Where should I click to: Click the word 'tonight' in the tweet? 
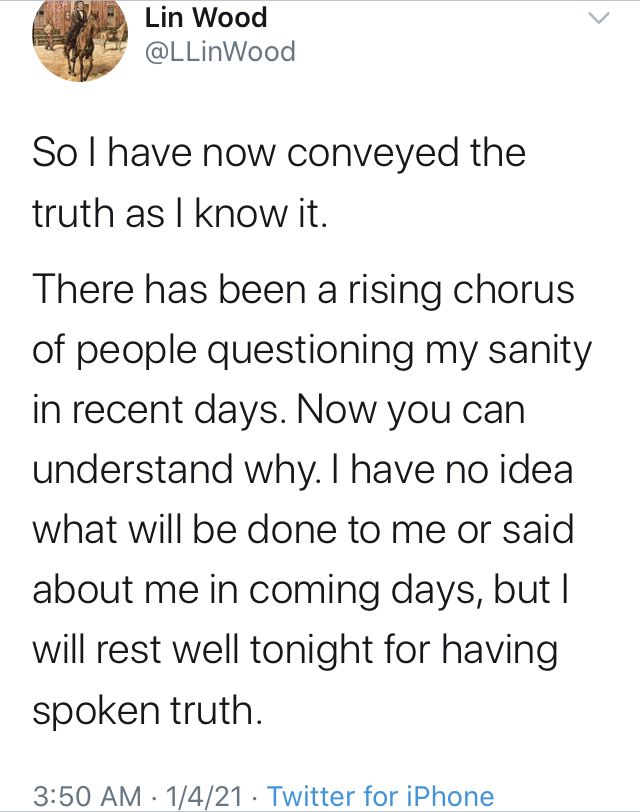click(312, 650)
